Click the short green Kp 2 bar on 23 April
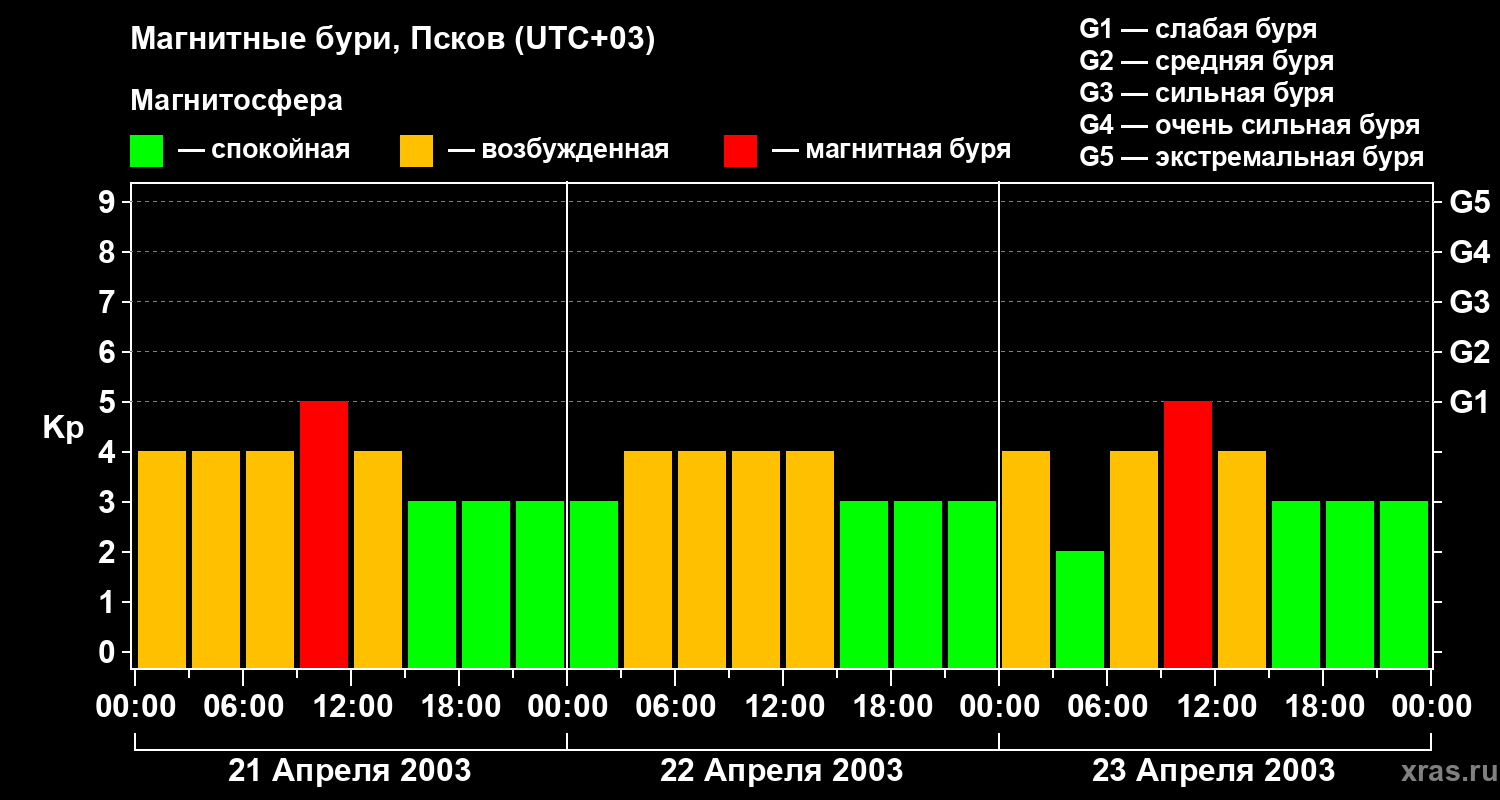This screenshot has height=800, width=1500. 1080,609
